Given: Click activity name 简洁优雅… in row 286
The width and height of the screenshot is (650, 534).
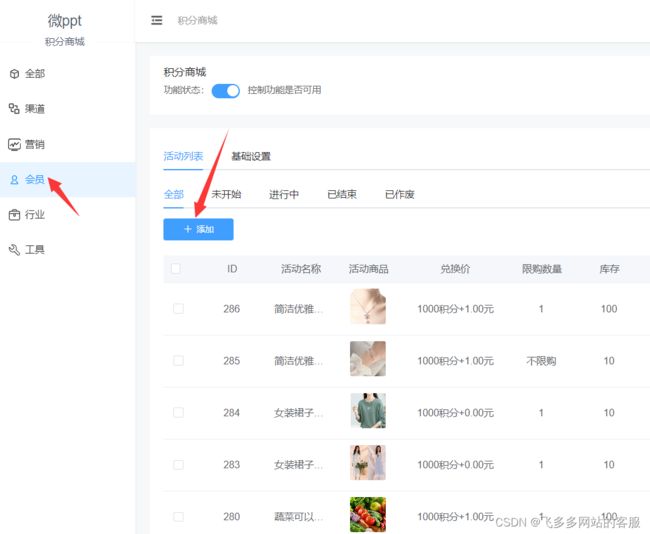Looking at the screenshot, I should click(x=298, y=309).
